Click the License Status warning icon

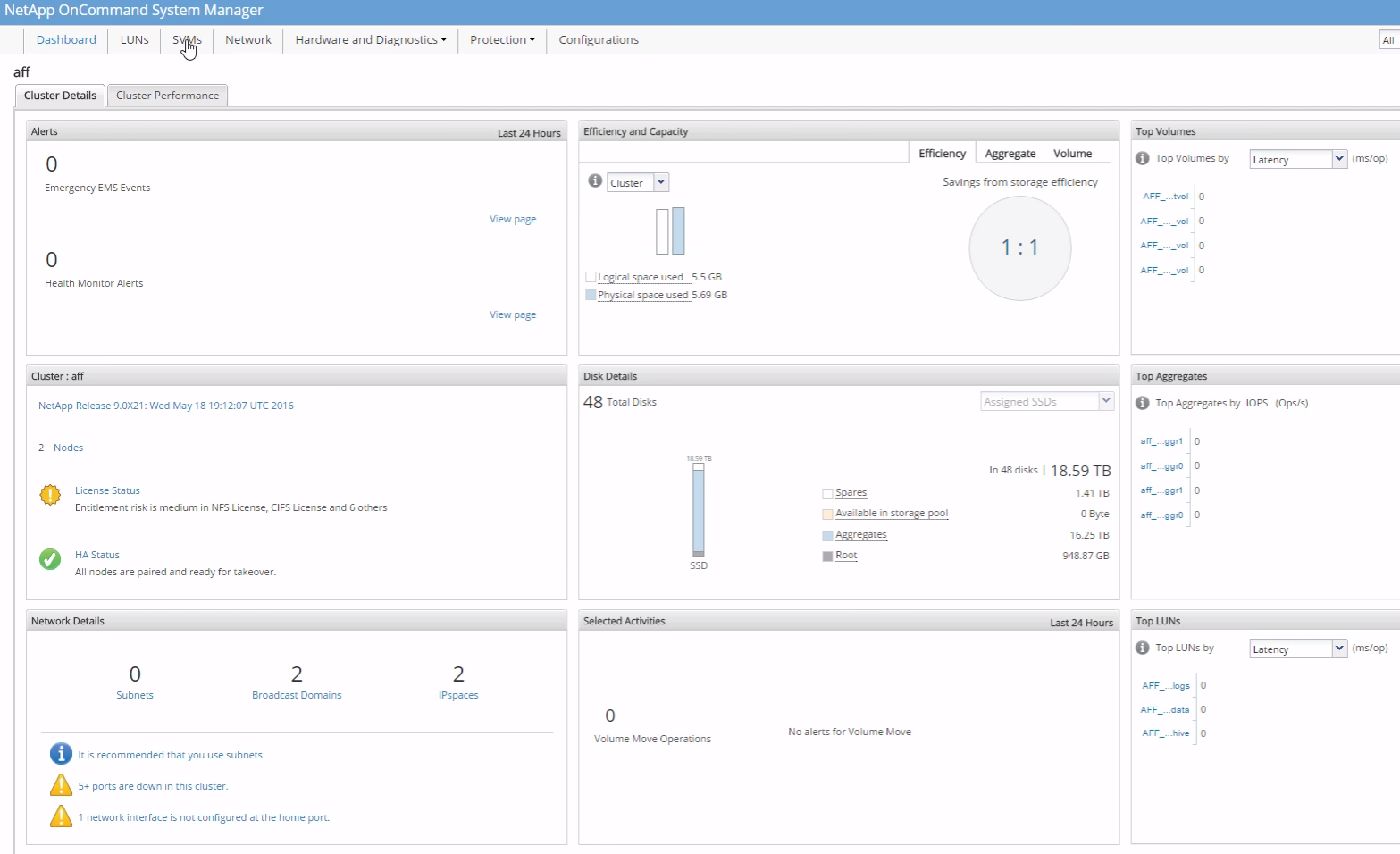(x=50, y=494)
